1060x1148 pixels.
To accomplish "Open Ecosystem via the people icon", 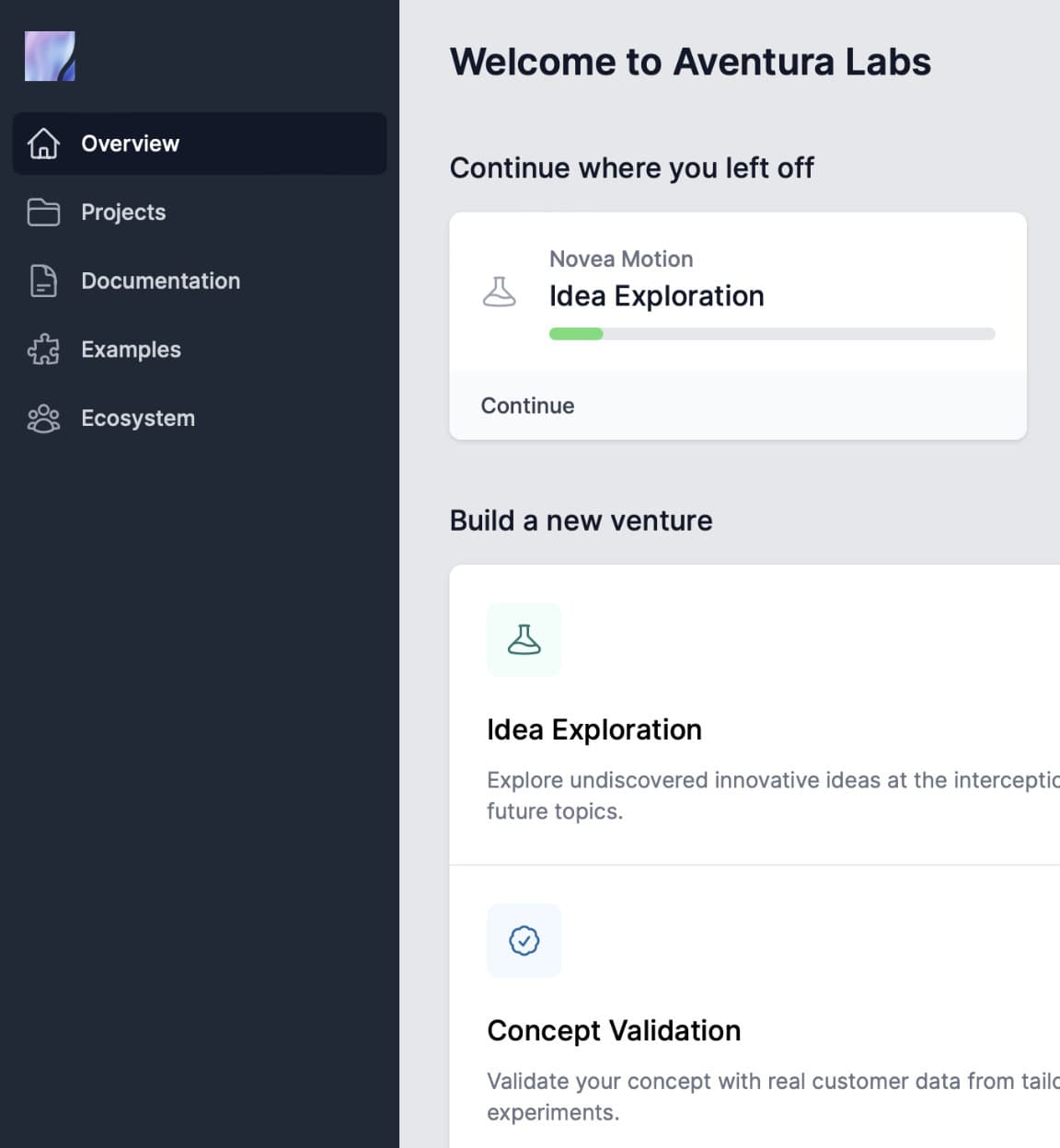I will pos(42,419).
